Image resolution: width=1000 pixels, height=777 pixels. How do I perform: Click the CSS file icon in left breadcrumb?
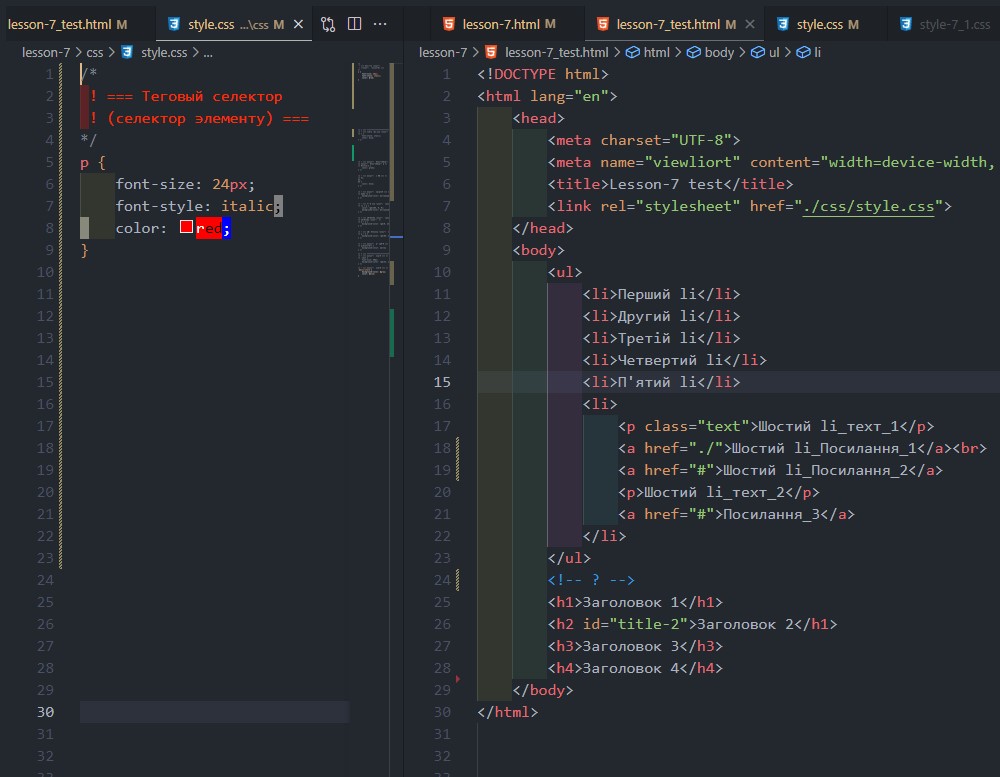(127, 52)
